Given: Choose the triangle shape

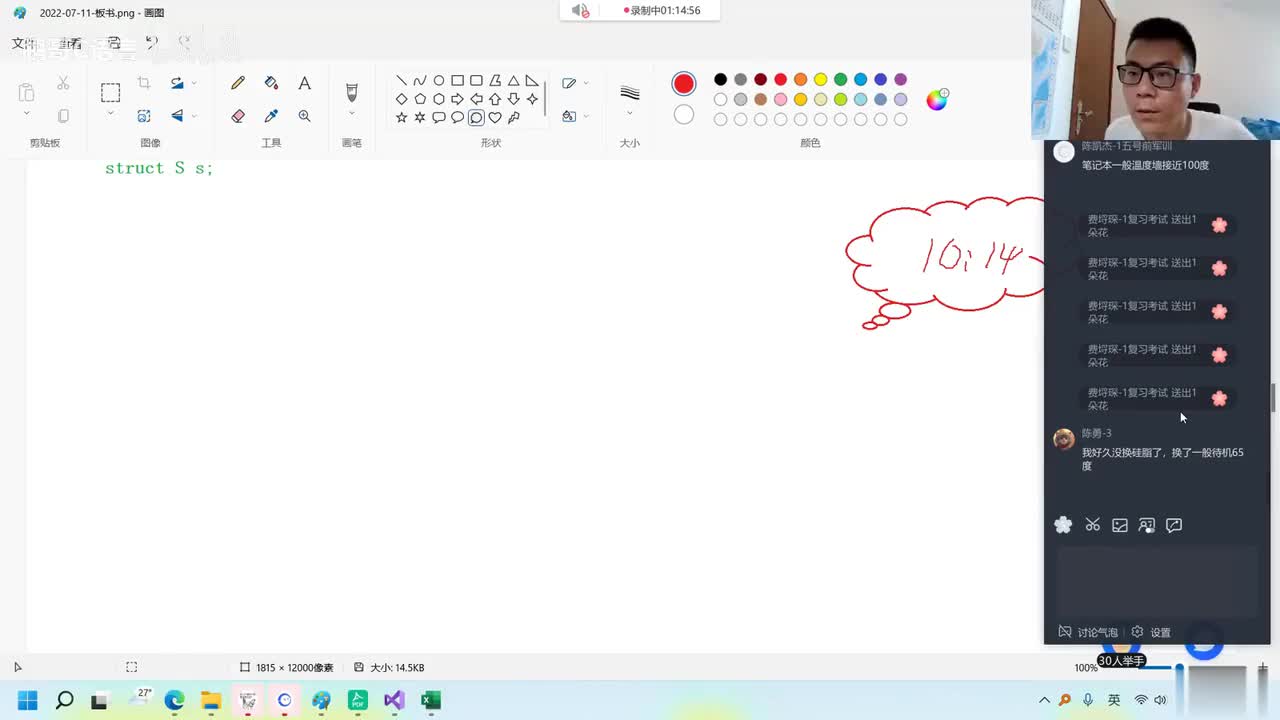Looking at the screenshot, I should pos(513,80).
